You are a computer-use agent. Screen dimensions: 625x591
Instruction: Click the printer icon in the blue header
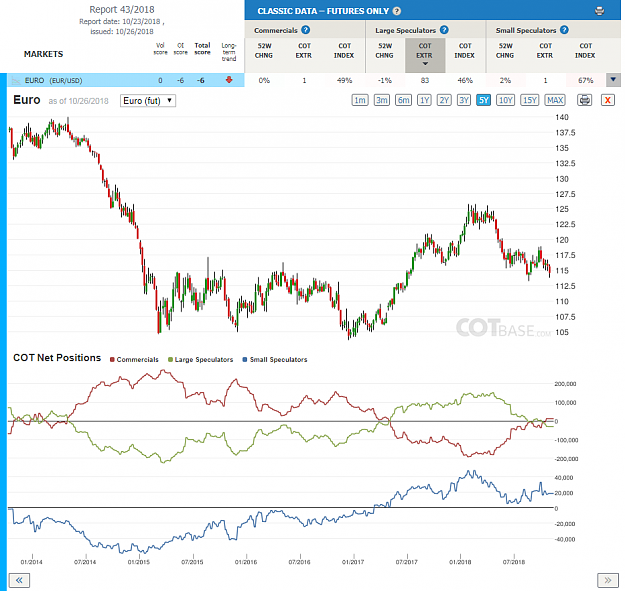pos(599,11)
